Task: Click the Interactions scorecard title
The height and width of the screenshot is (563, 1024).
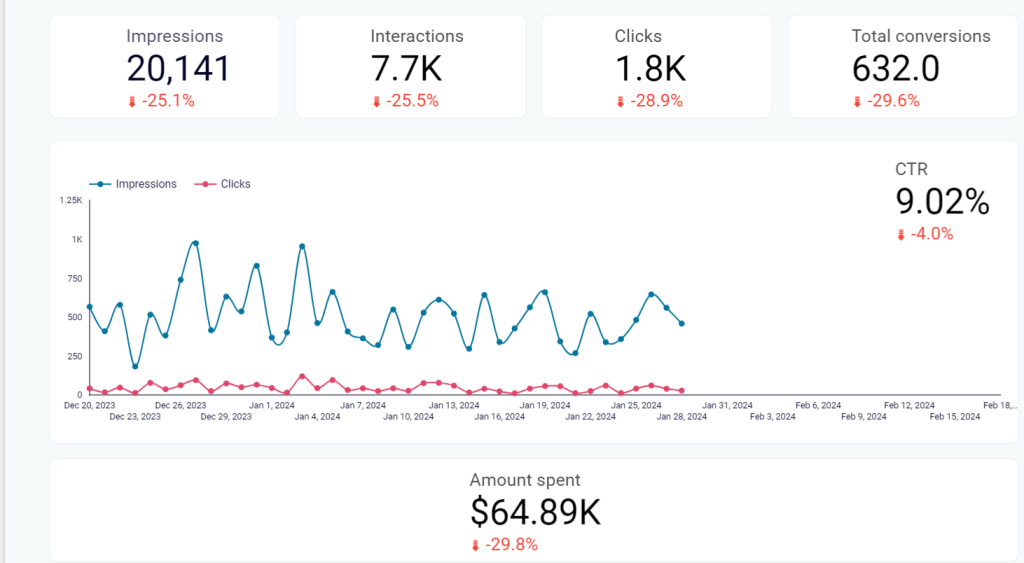Action: (x=417, y=36)
